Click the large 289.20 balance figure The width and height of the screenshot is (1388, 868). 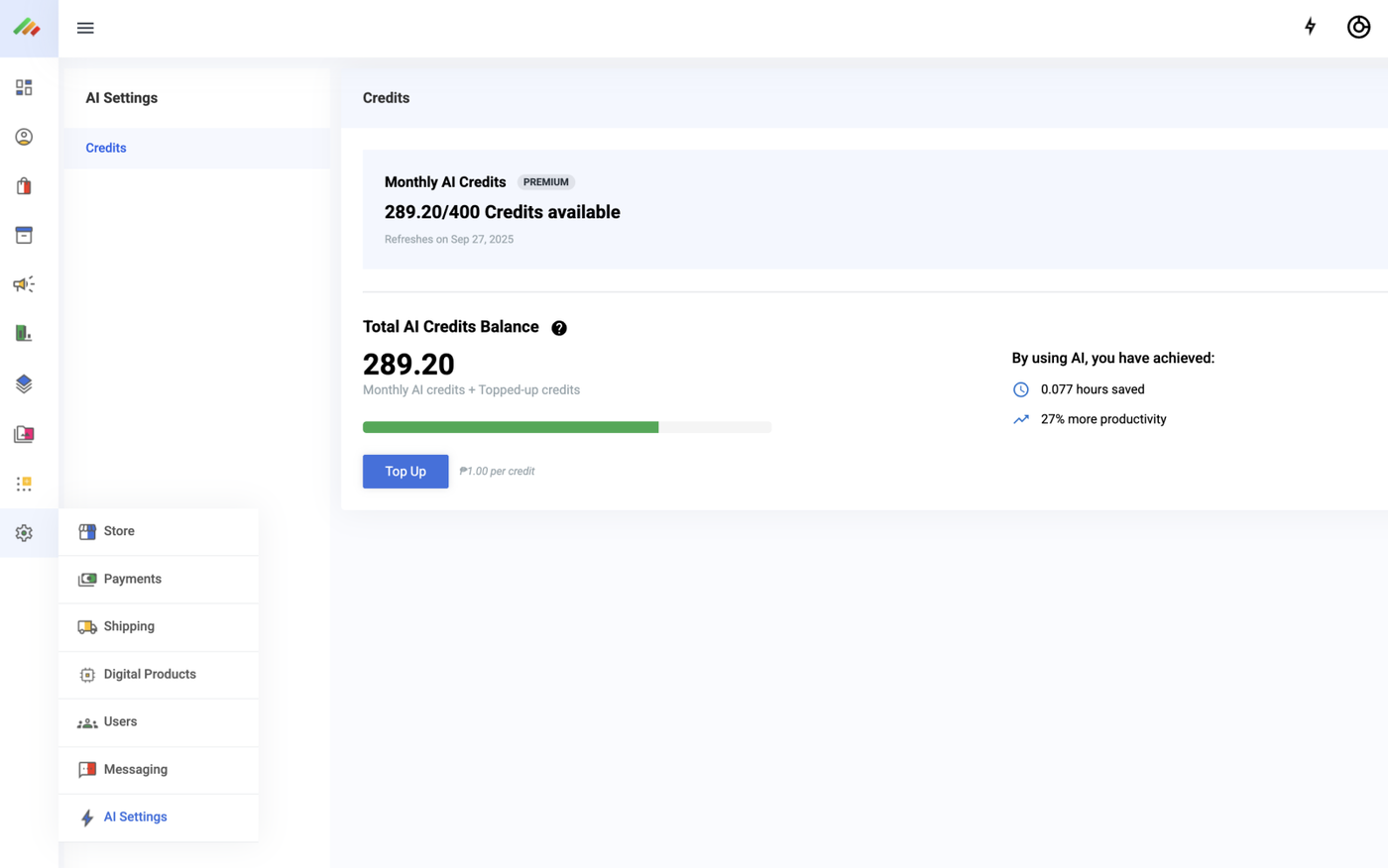[408, 365]
